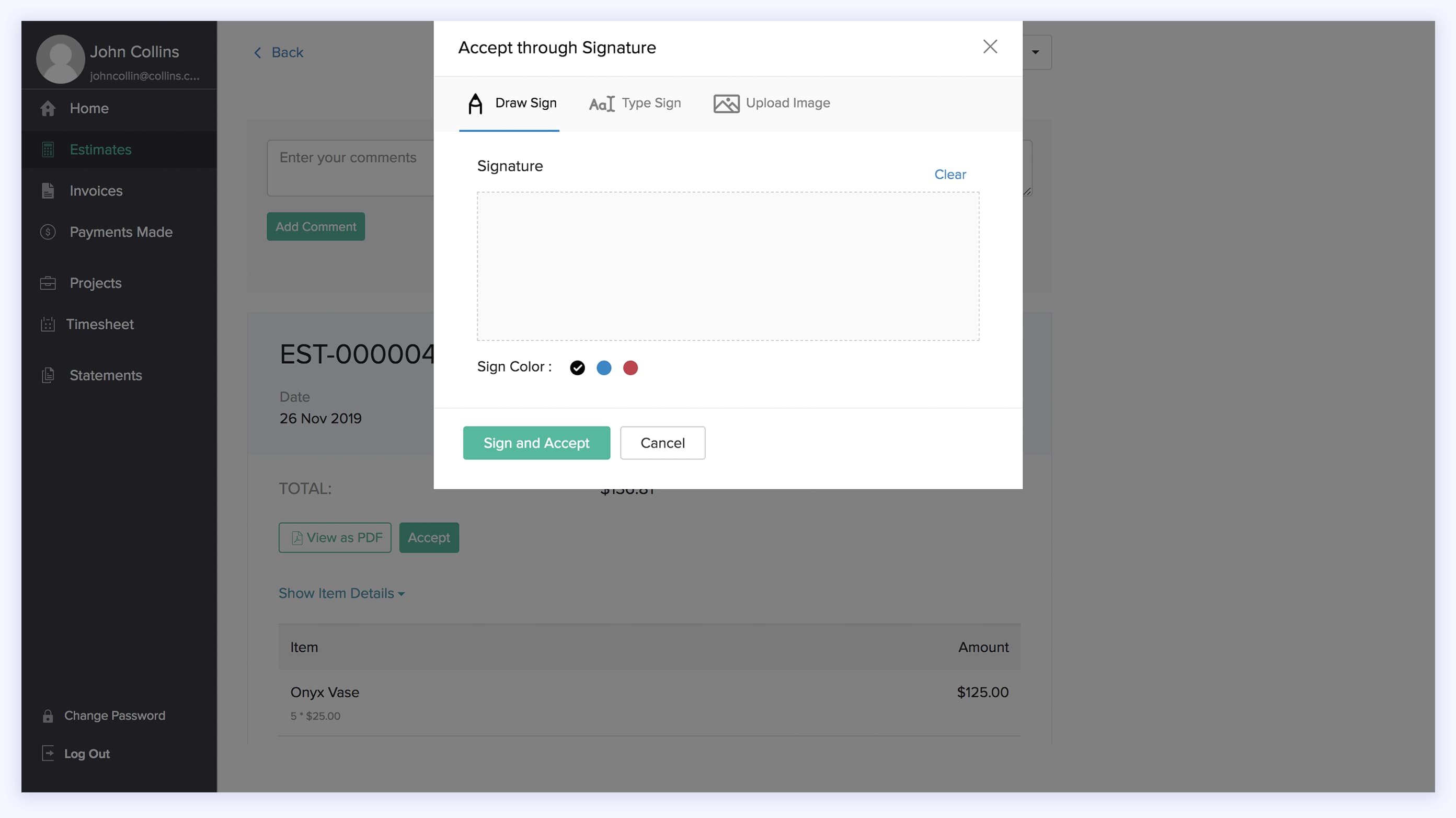Click the Sign and Accept button
Viewport: 1456px width, 818px height.
click(536, 443)
